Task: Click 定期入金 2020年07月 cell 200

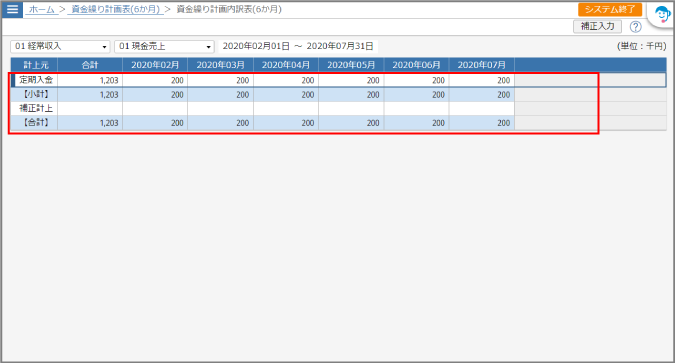Action: [x=482, y=80]
